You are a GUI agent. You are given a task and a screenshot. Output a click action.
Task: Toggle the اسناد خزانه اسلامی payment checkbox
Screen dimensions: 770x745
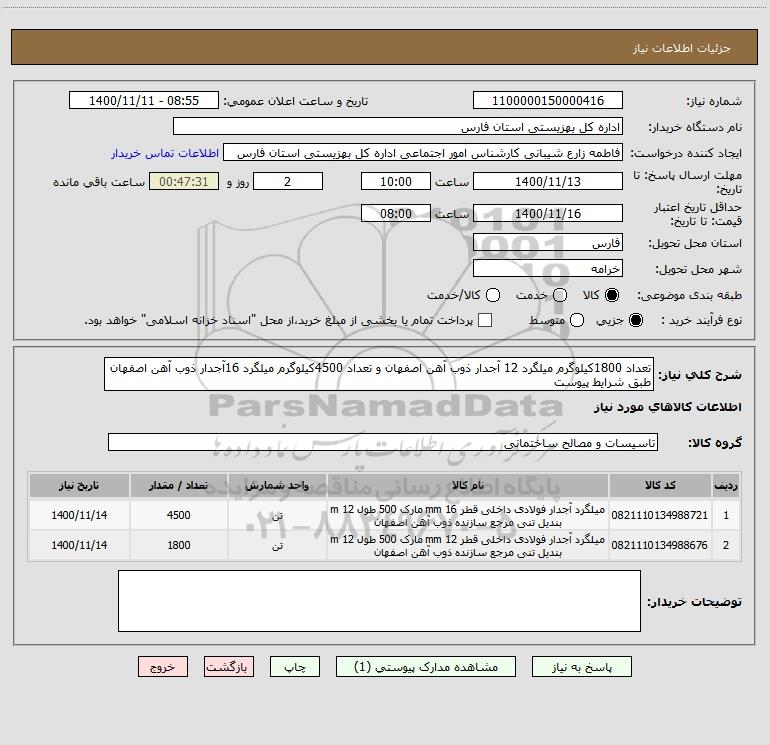point(485,320)
